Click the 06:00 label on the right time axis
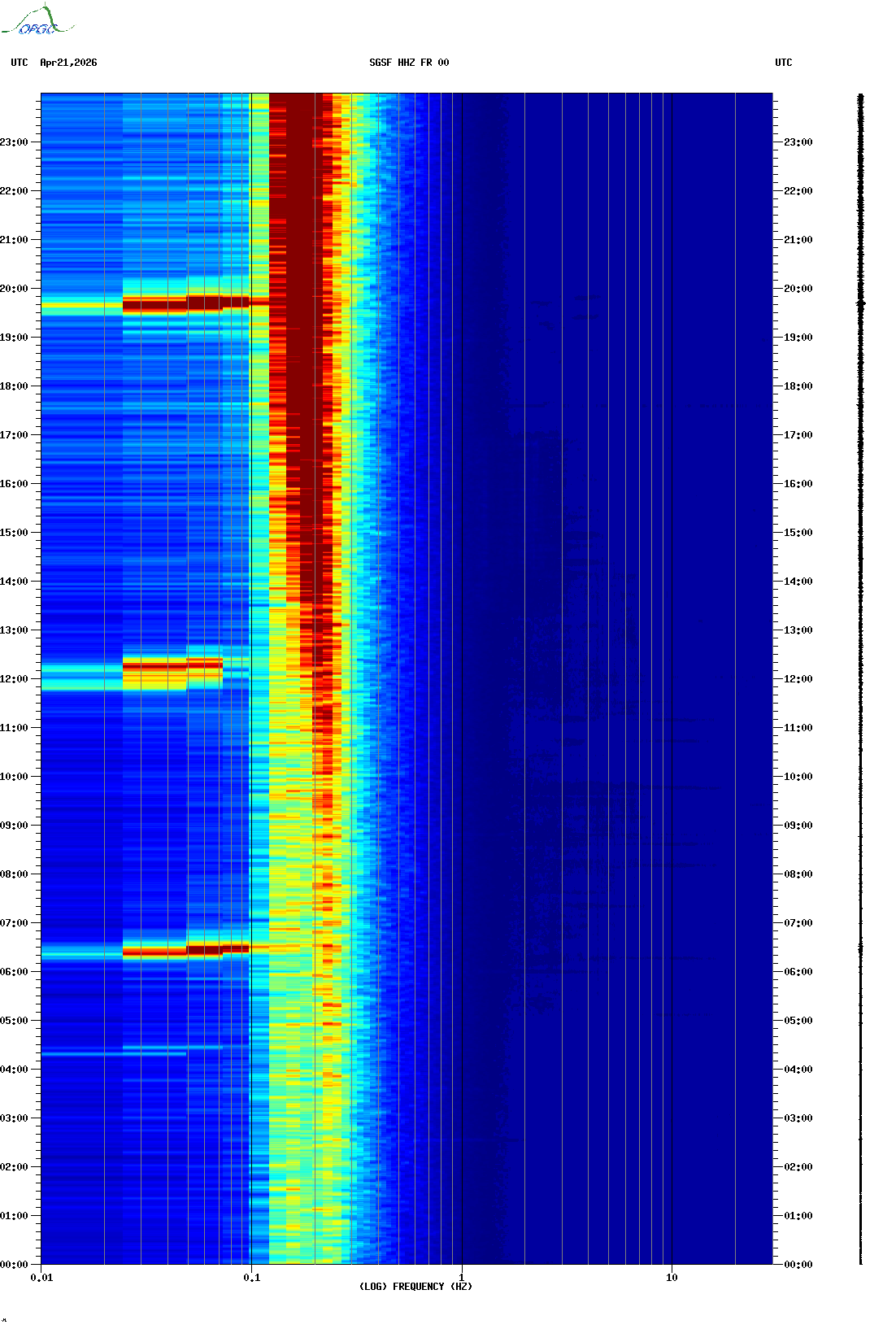The height and width of the screenshot is (1329, 896). (x=798, y=972)
